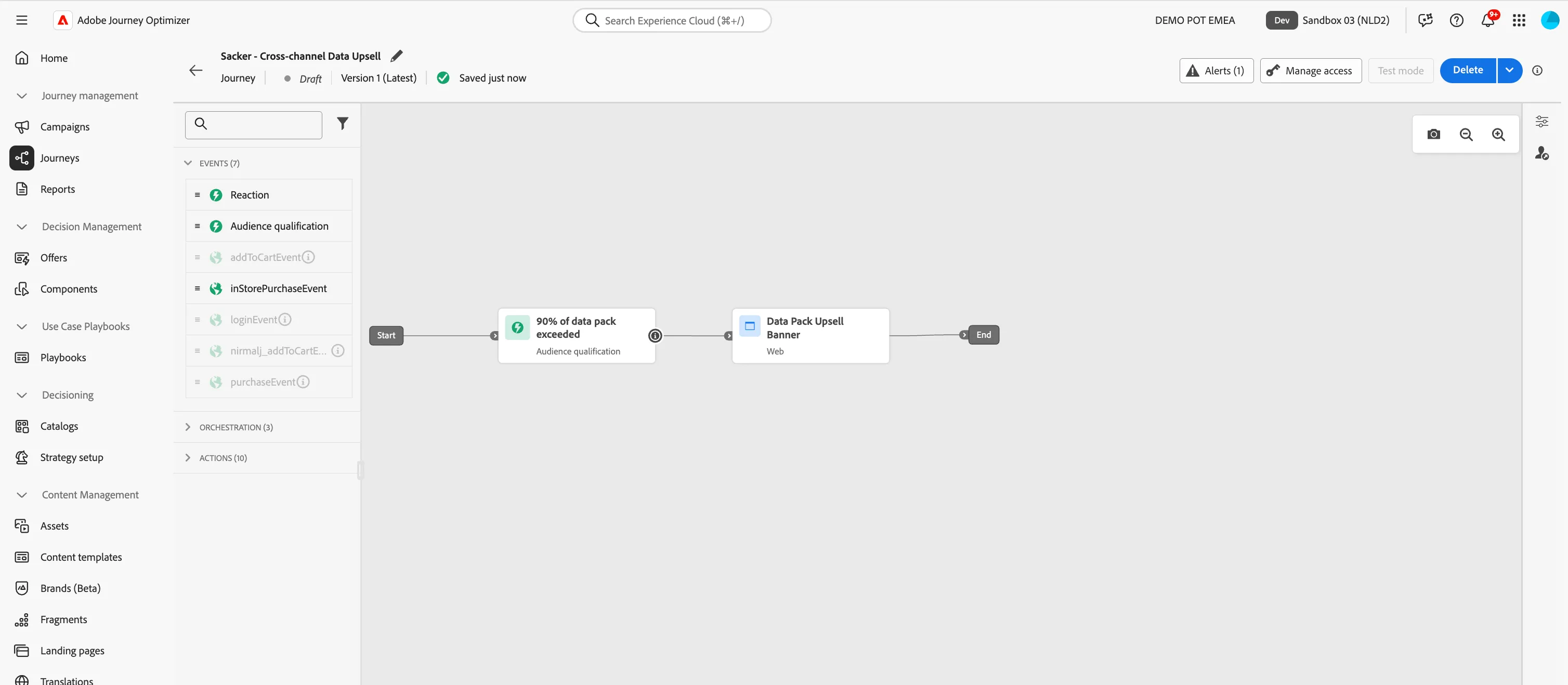The image size is (1568, 685).
Task: Toggle the hamburger navigation menu
Action: point(22,20)
